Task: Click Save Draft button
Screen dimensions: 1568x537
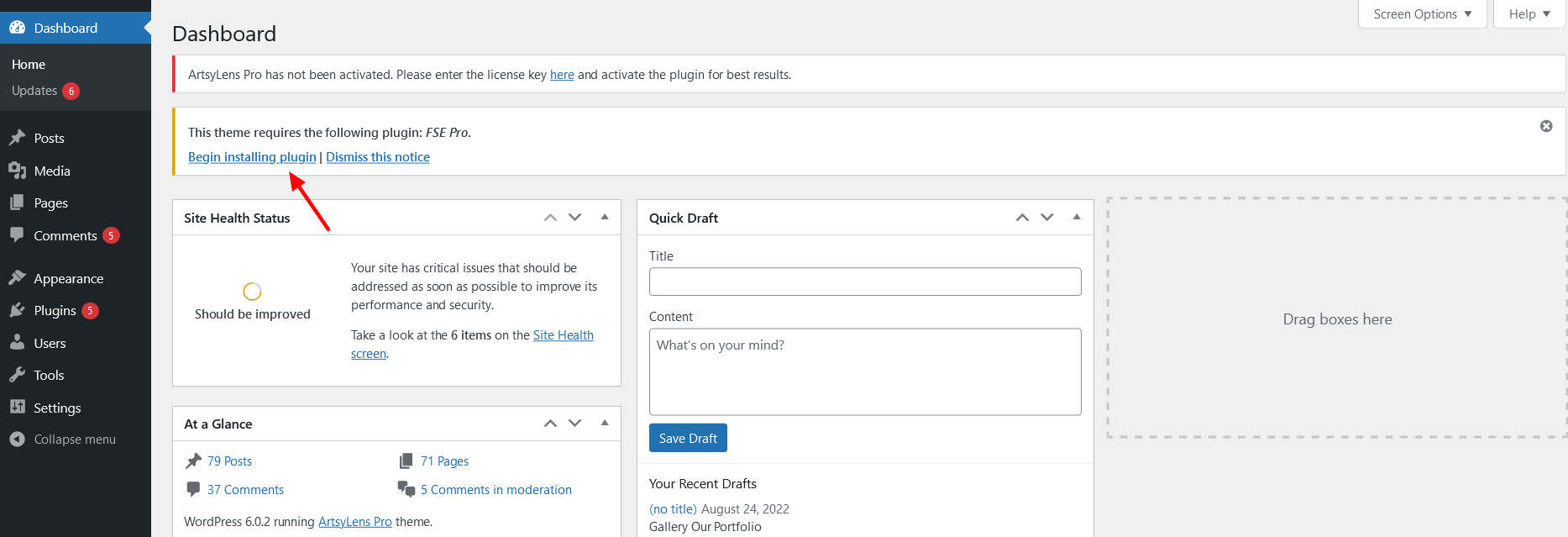Action: pos(688,439)
